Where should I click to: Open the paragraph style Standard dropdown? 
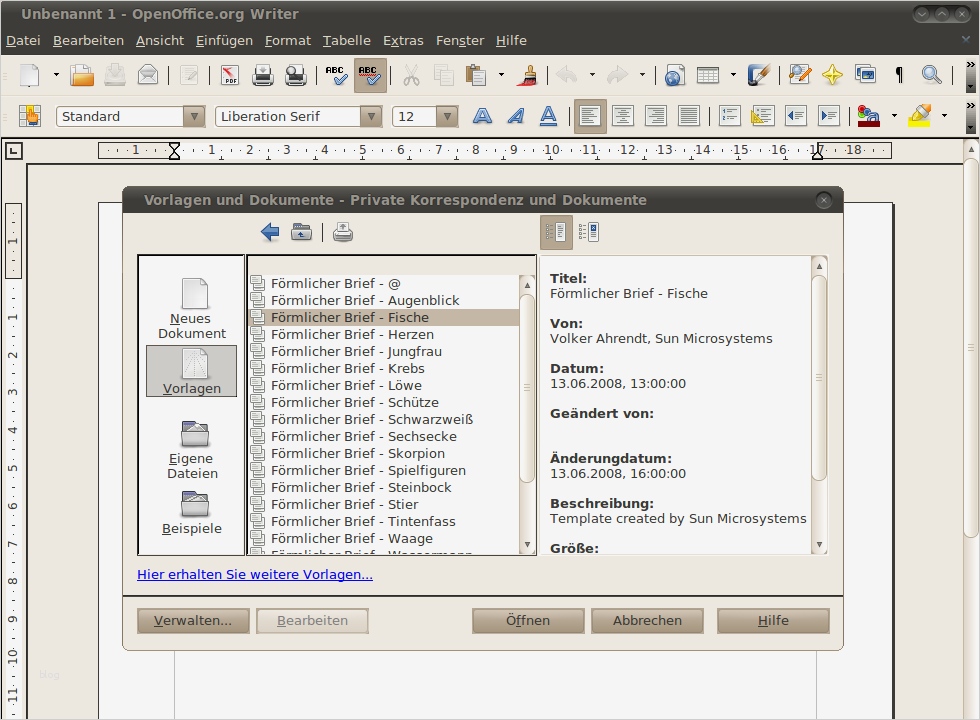[x=194, y=116]
